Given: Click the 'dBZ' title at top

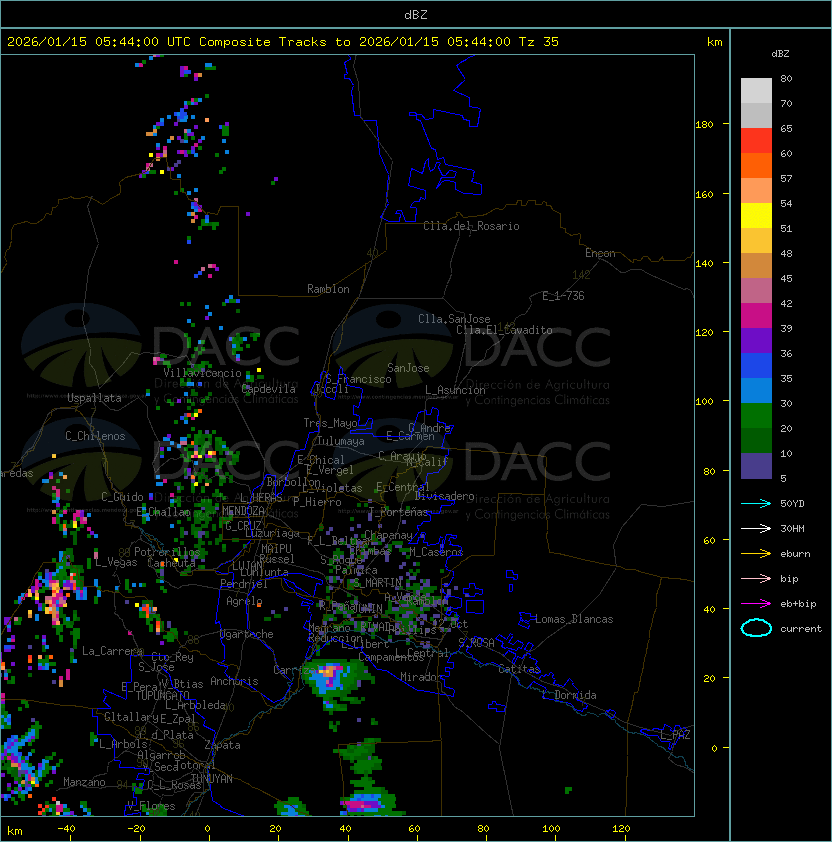Looking at the screenshot, I should [x=416, y=14].
